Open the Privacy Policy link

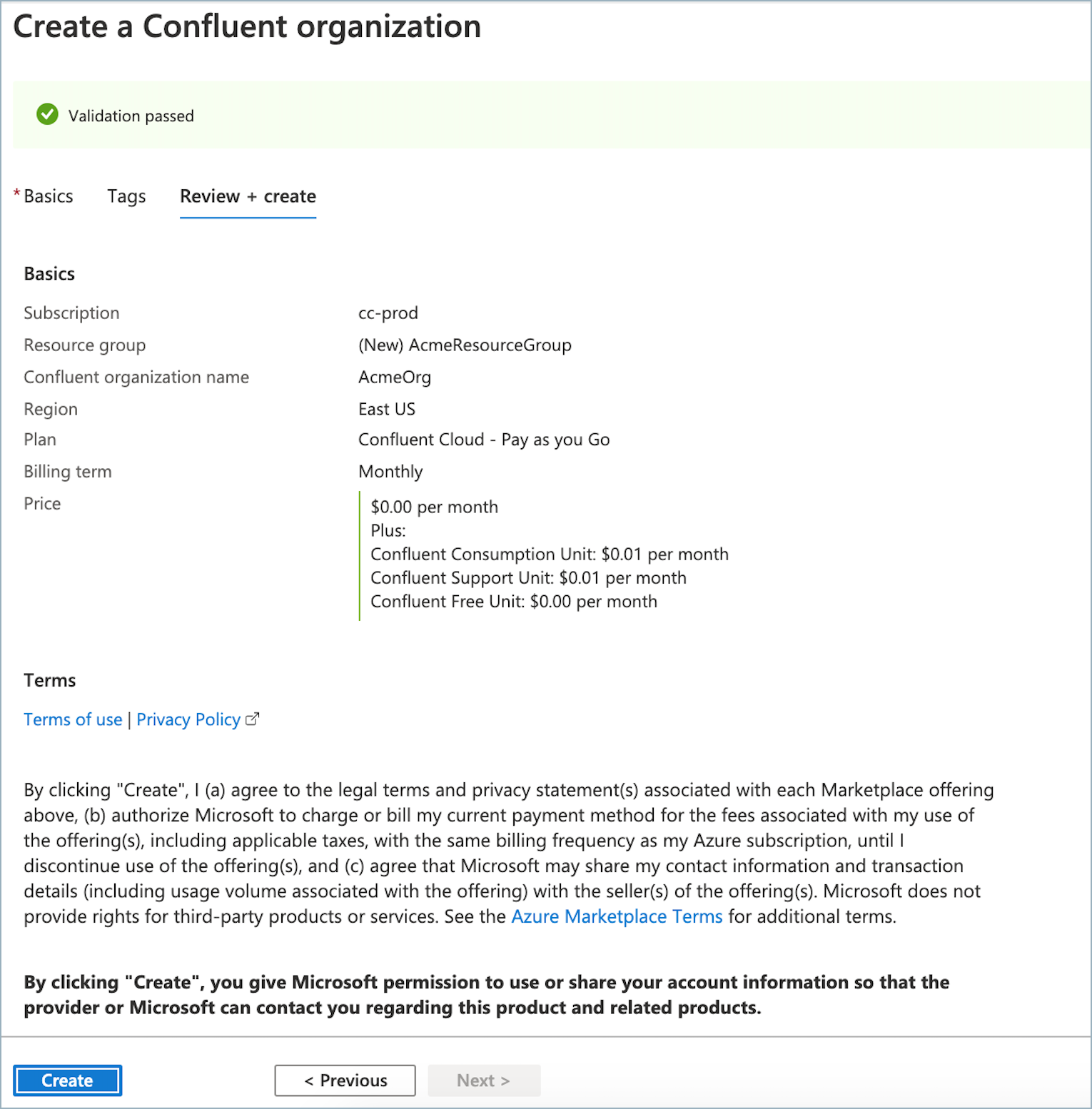[x=188, y=719]
